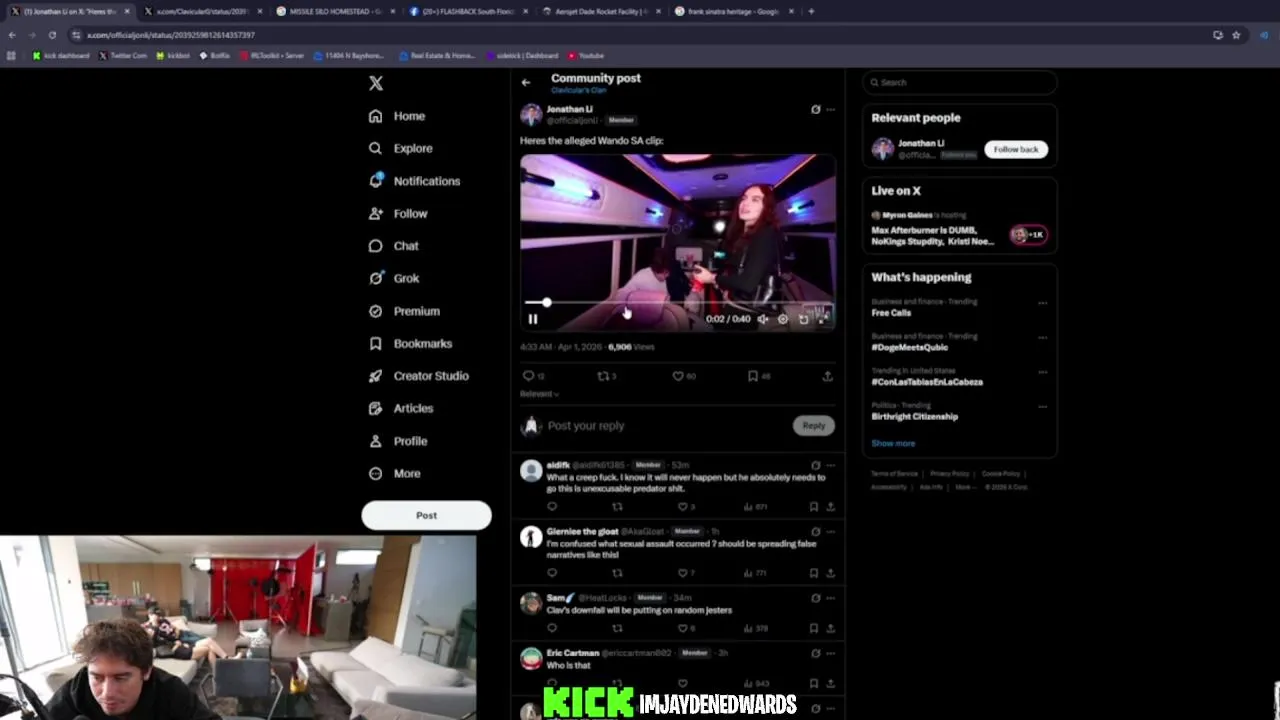The width and height of the screenshot is (1280, 720).
Task: Click the X logo in the sidebar
Action: coord(376,84)
